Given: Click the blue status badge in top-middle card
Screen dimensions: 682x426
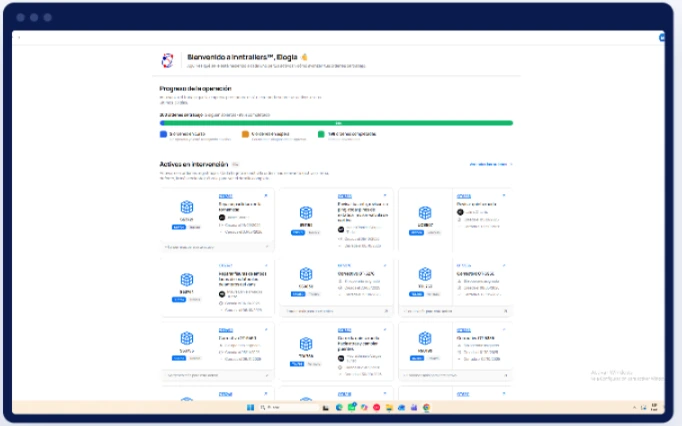Looking at the screenshot, I should (x=298, y=233).
